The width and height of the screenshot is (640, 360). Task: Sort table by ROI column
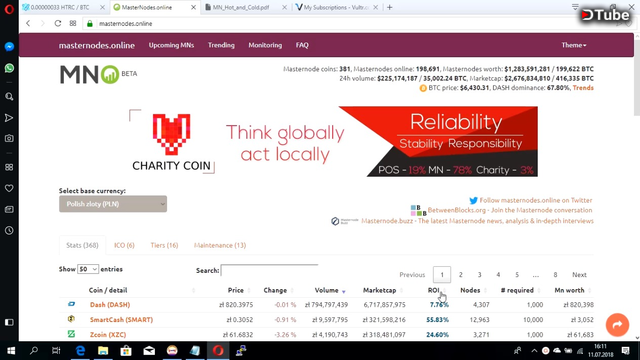[x=433, y=290]
